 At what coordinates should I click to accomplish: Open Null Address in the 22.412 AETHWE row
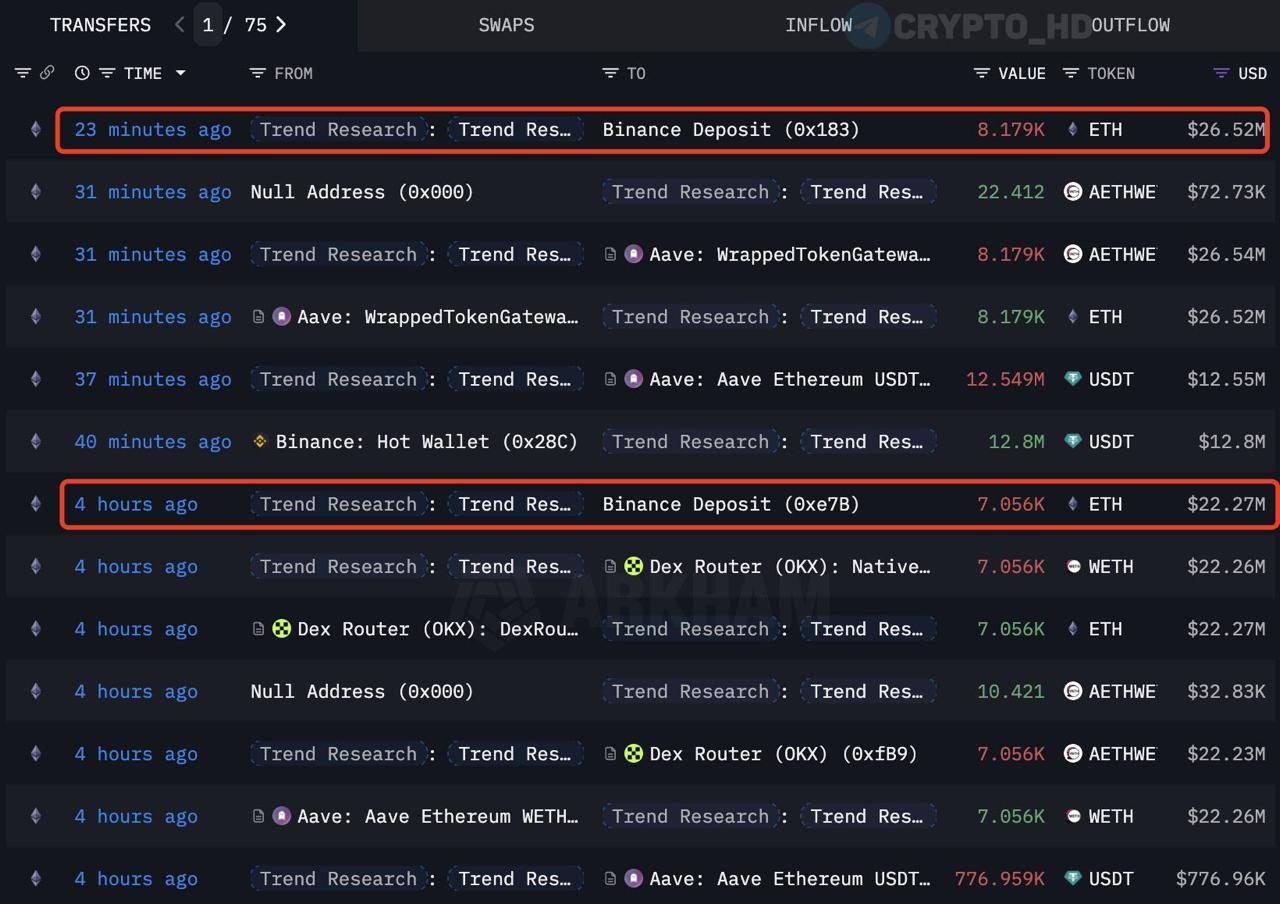tap(362, 192)
